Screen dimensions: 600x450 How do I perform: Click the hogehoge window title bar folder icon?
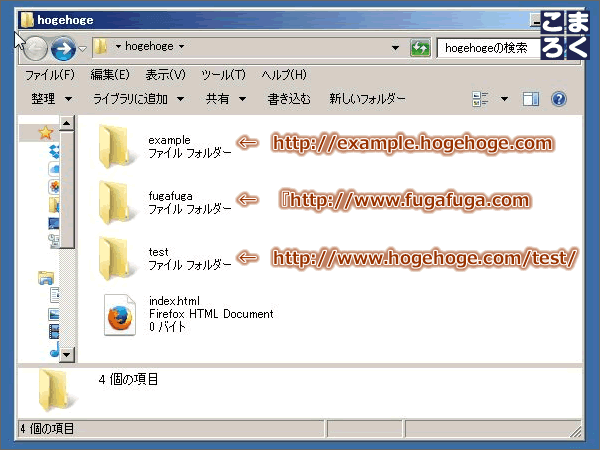[27, 20]
